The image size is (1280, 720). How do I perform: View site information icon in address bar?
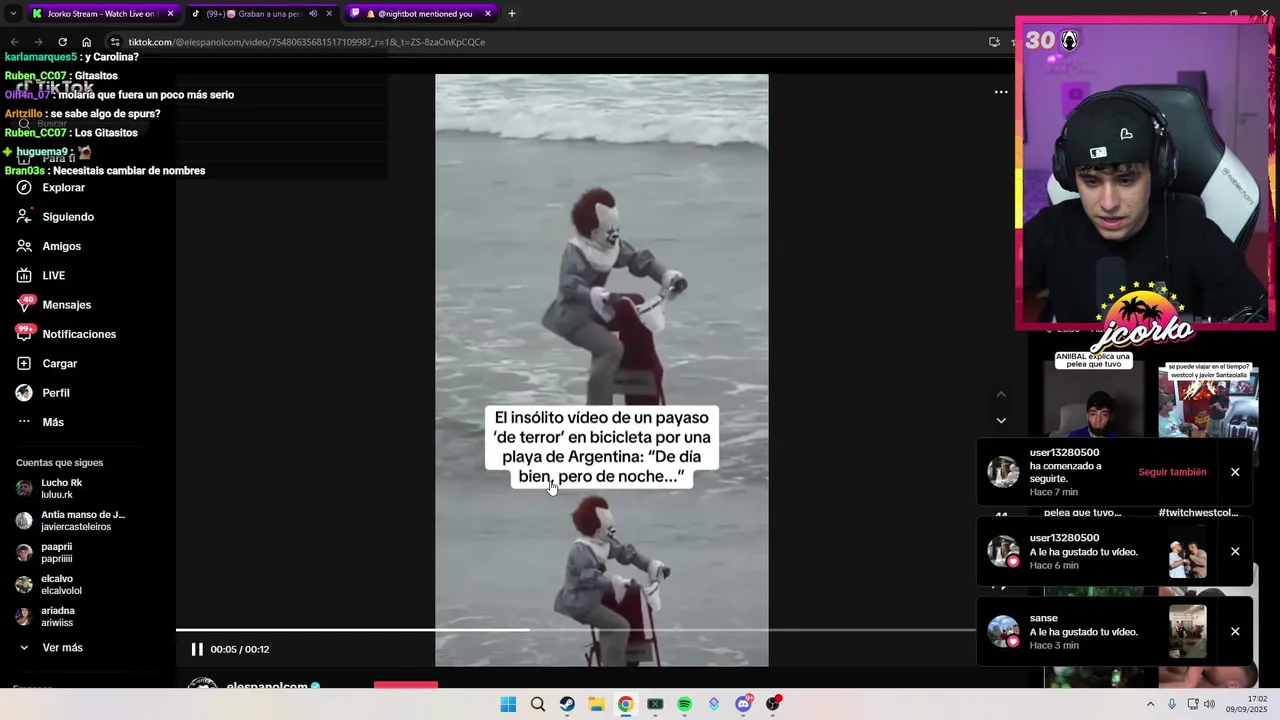tap(115, 42)
